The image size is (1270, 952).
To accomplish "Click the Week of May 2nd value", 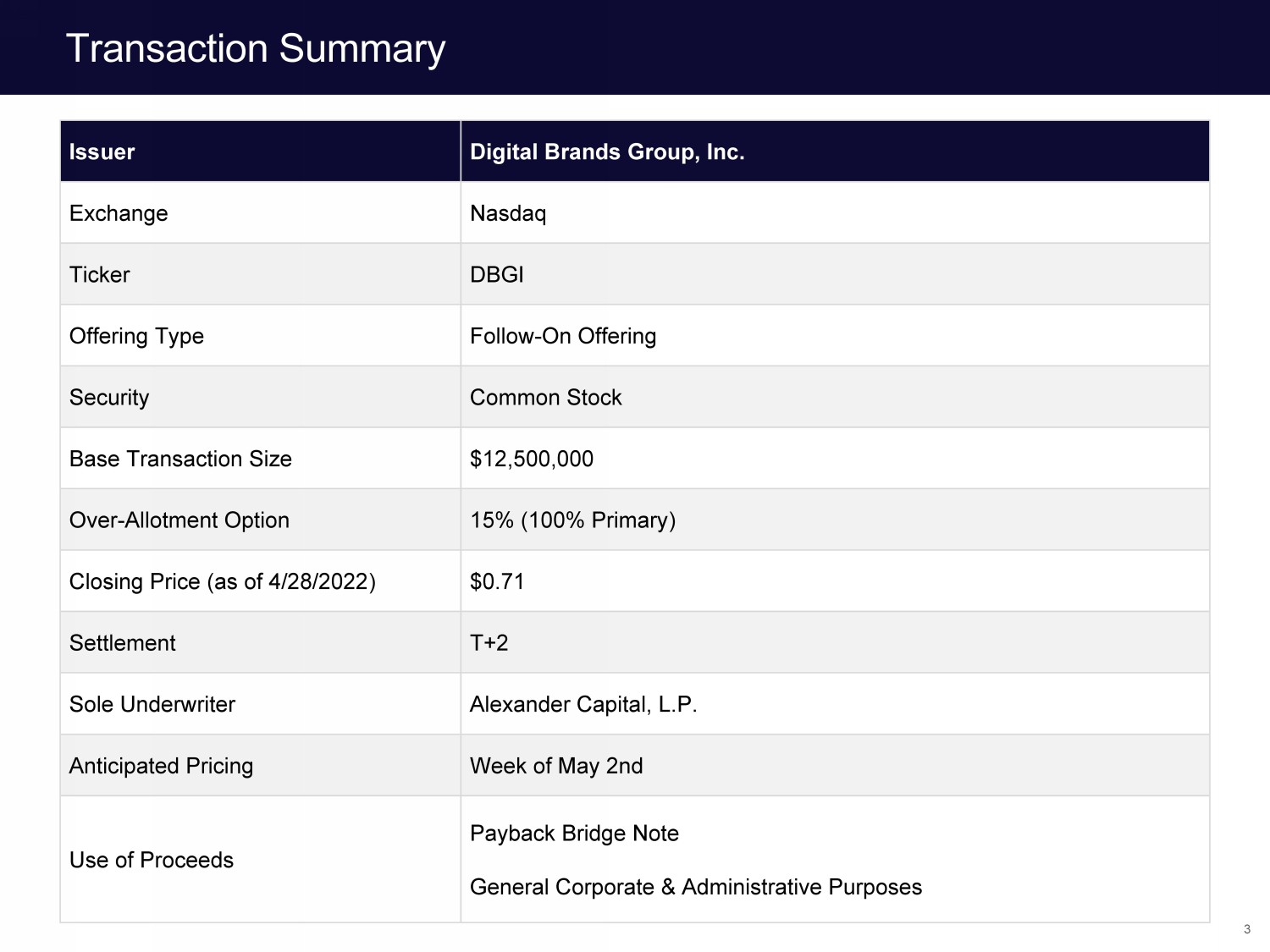I will coord(556,766).
